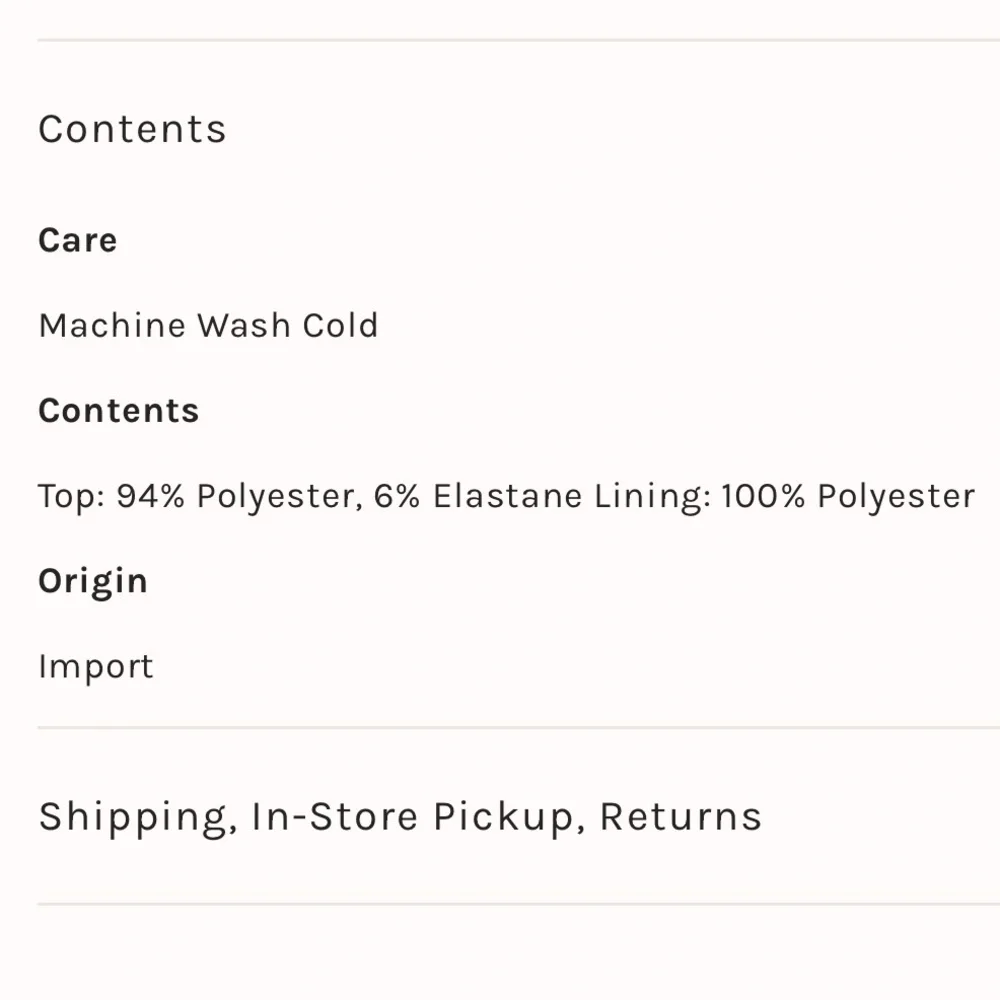Select the Machine Wash Cold text
This screenshot has width=1000, height=1000.
(x=209, y=325)
